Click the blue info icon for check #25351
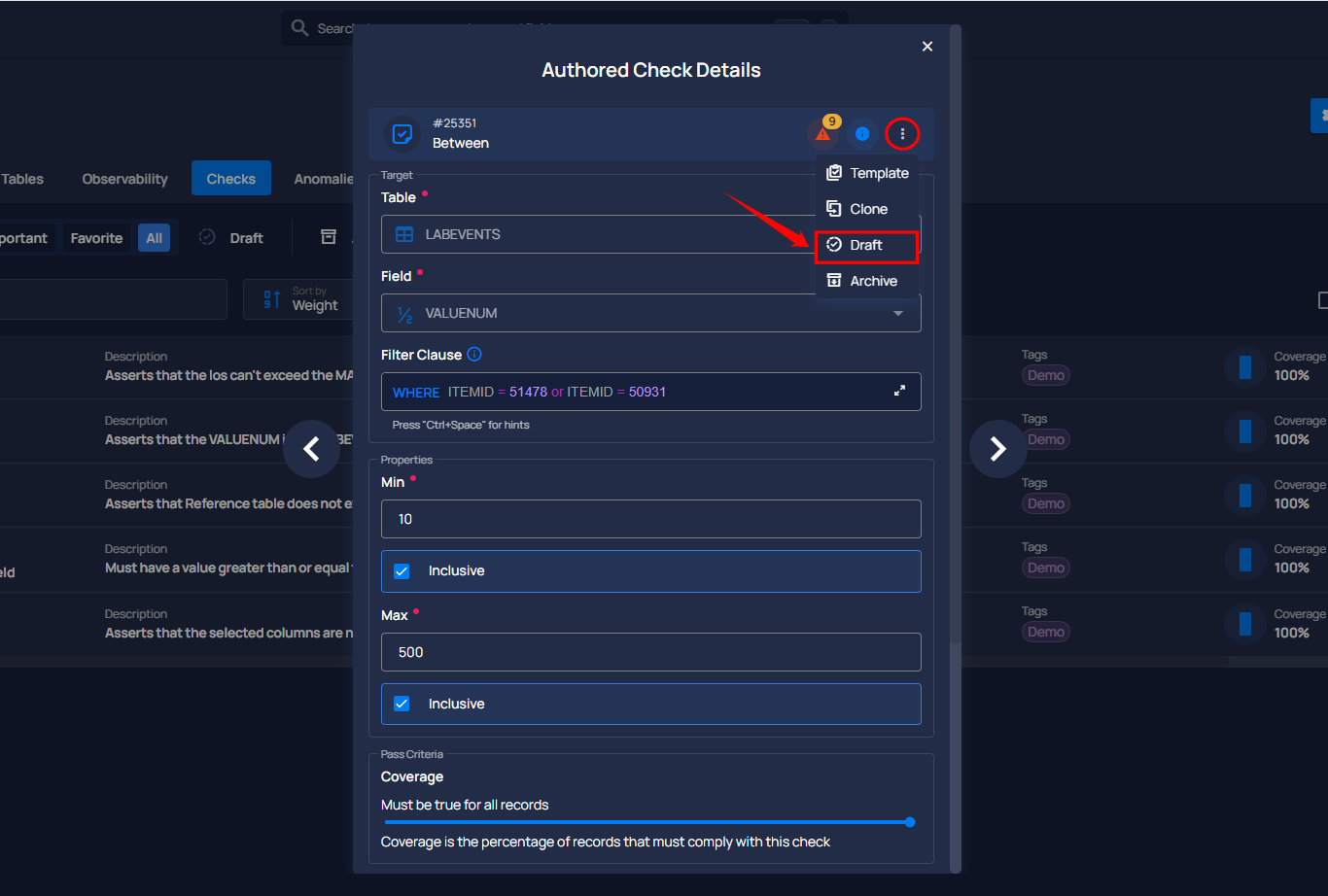The width and height of the screenshot is (1328, 896). point(862,134)
